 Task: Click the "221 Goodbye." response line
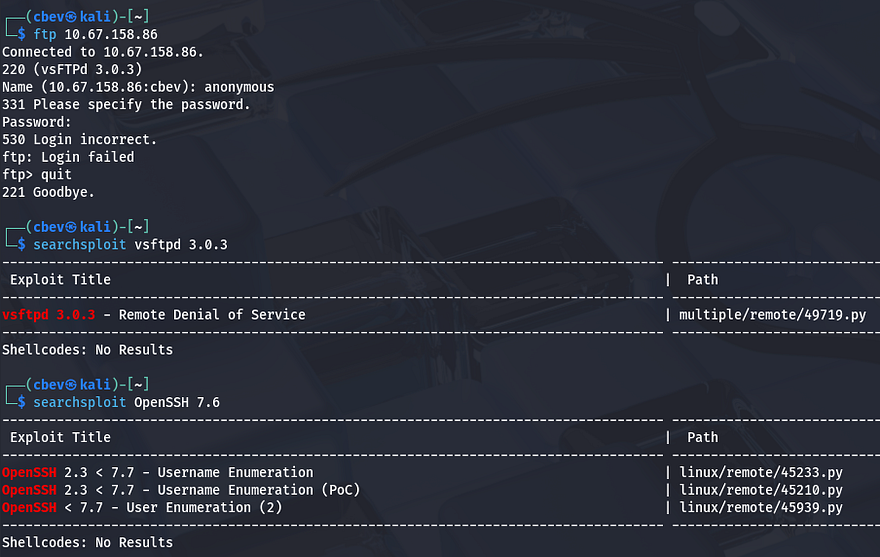pos(48,192)
